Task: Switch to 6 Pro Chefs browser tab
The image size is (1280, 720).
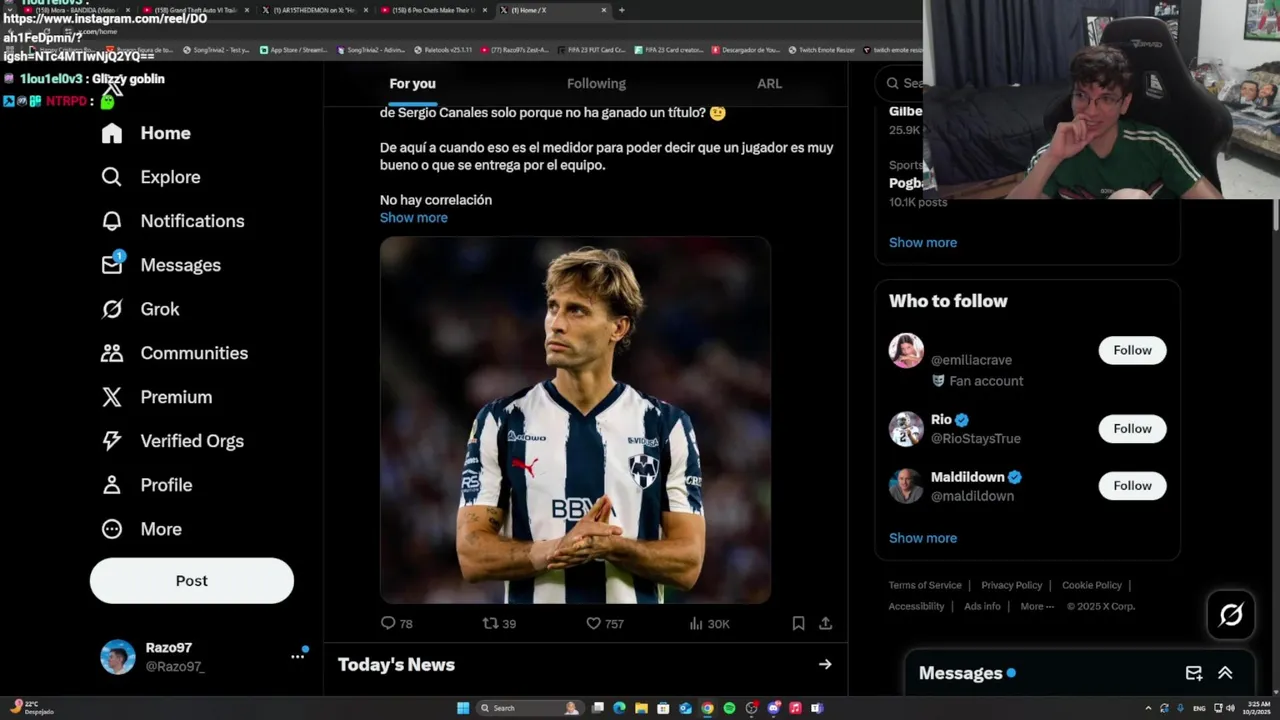Action: point(433,10)
